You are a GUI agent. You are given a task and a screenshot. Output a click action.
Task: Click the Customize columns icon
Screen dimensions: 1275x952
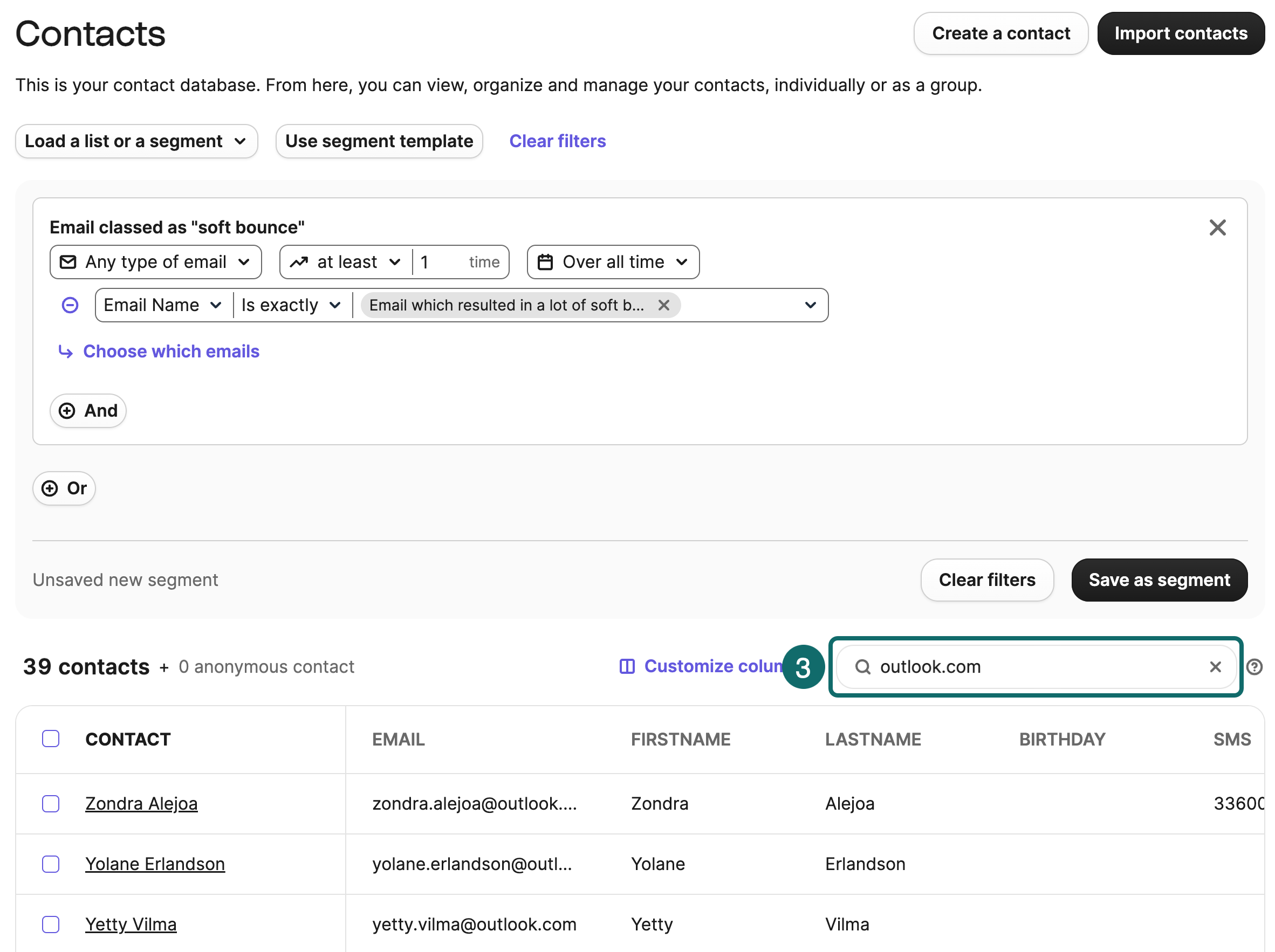(627, 666)
